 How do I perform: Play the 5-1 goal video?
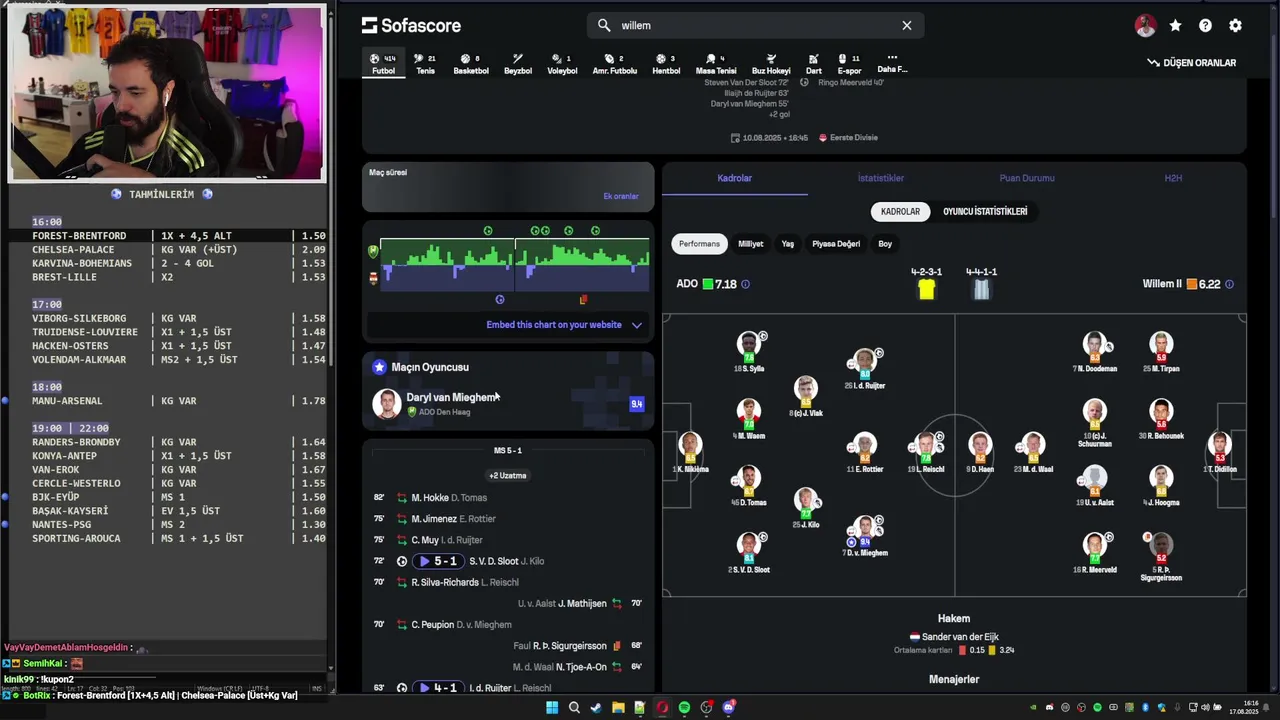tap(439, 561)
